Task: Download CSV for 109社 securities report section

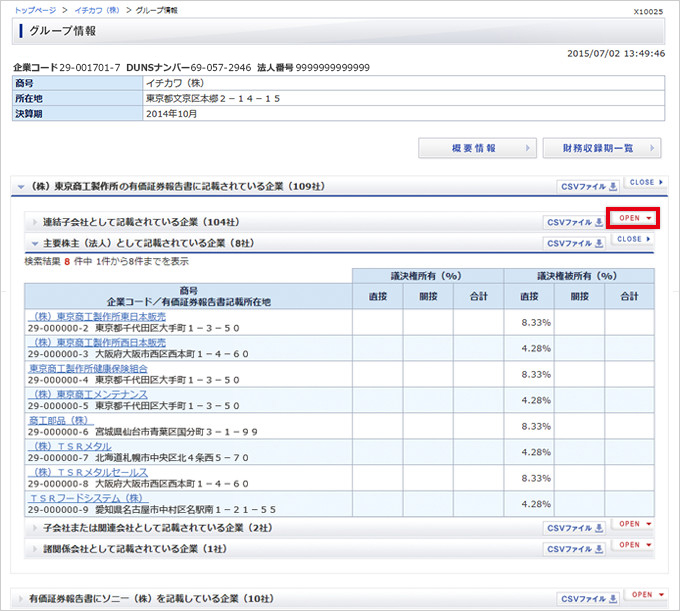Action: click(588, 187)
